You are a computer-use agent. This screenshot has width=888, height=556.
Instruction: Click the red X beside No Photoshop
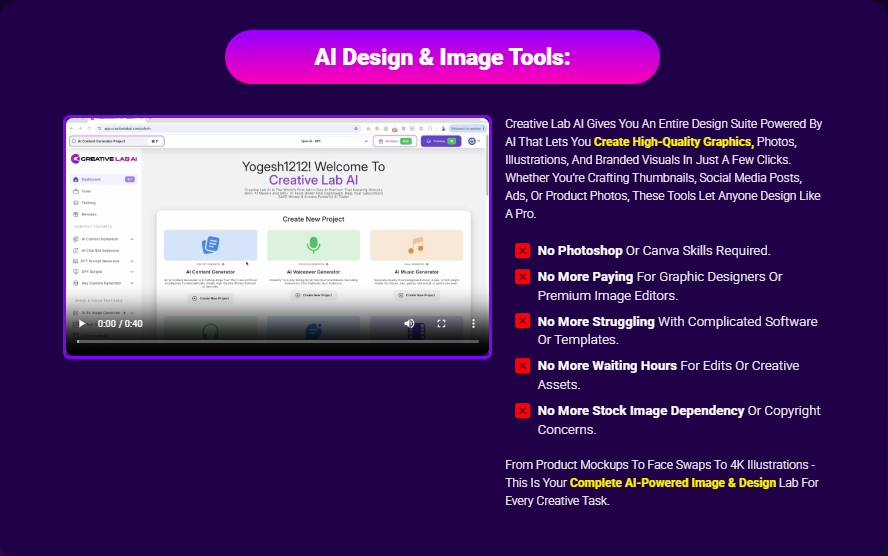pos(522,250)
